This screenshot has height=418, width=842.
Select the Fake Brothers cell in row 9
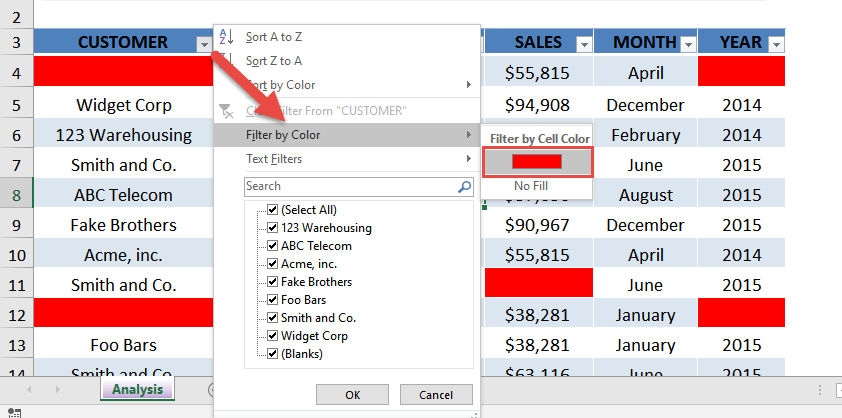click(x=124, y=225)
